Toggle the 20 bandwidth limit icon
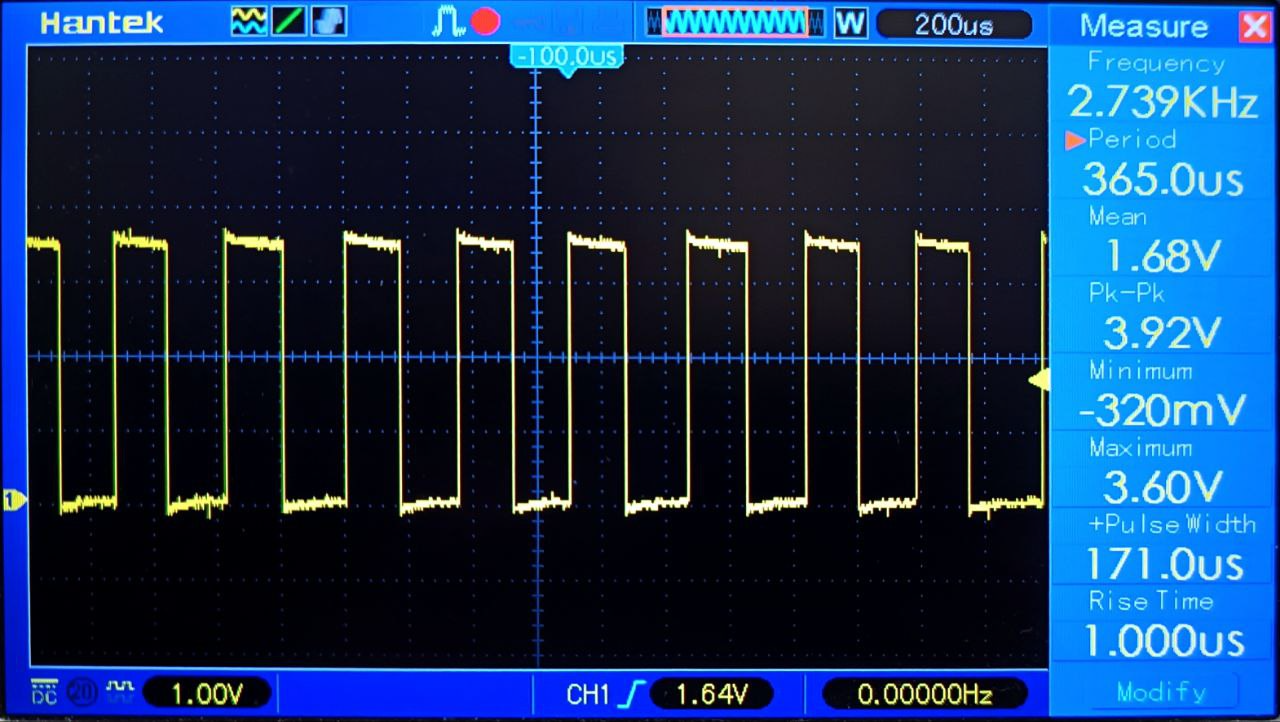1280x722 pixels. coord(83,692)
